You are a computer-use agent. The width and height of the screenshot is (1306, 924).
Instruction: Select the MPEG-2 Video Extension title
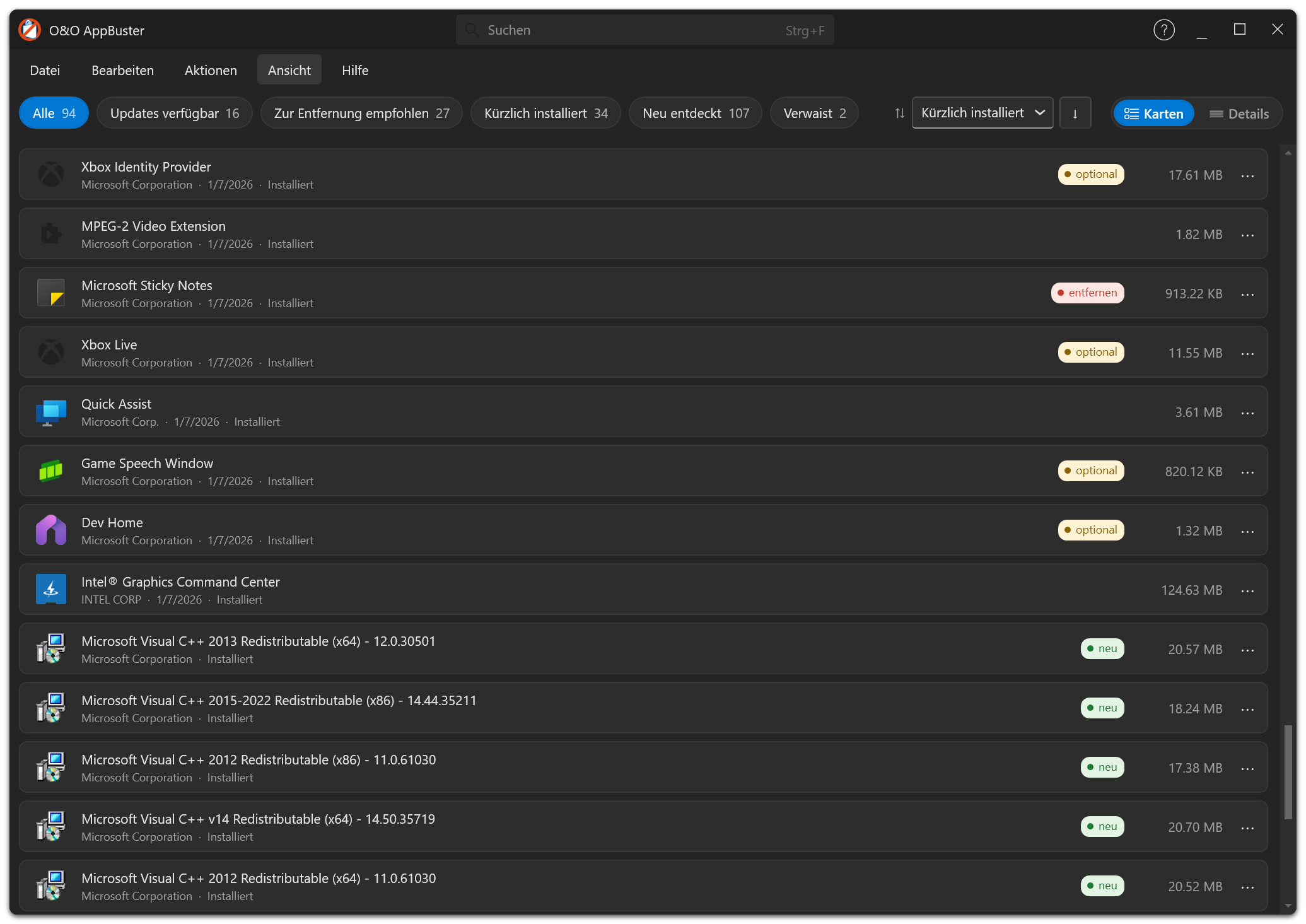pos(153,226)
